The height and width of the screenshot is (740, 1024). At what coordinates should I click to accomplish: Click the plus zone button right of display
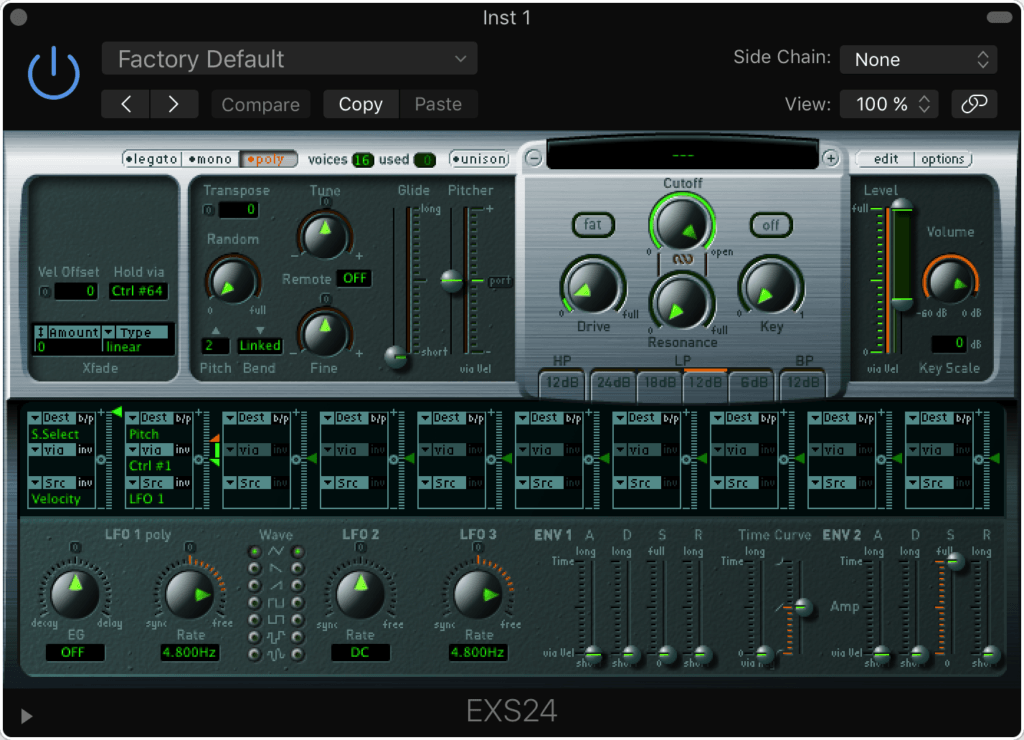pos(830,158)
